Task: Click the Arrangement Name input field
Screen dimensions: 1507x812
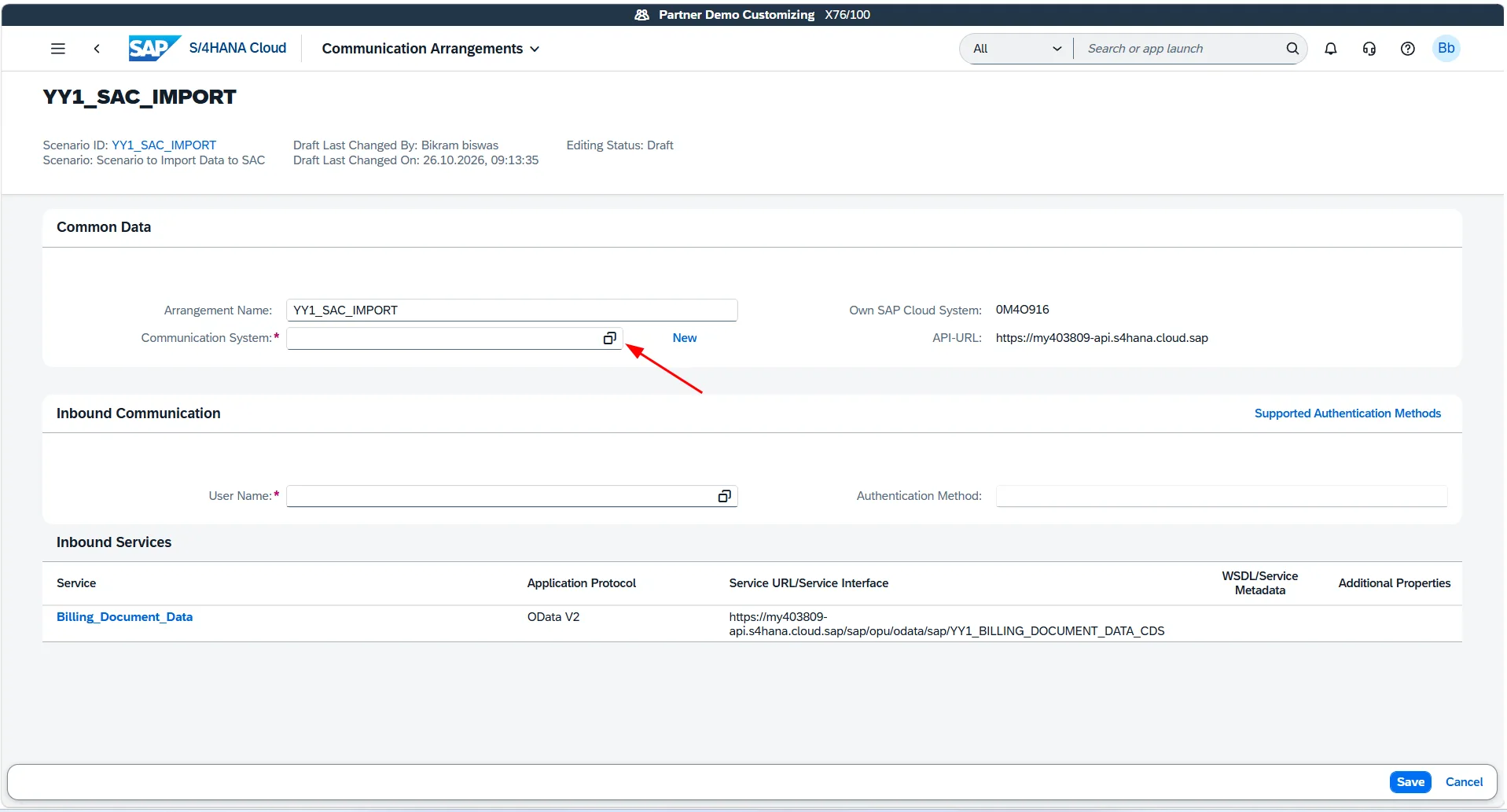Action: (x=512, y=310)
